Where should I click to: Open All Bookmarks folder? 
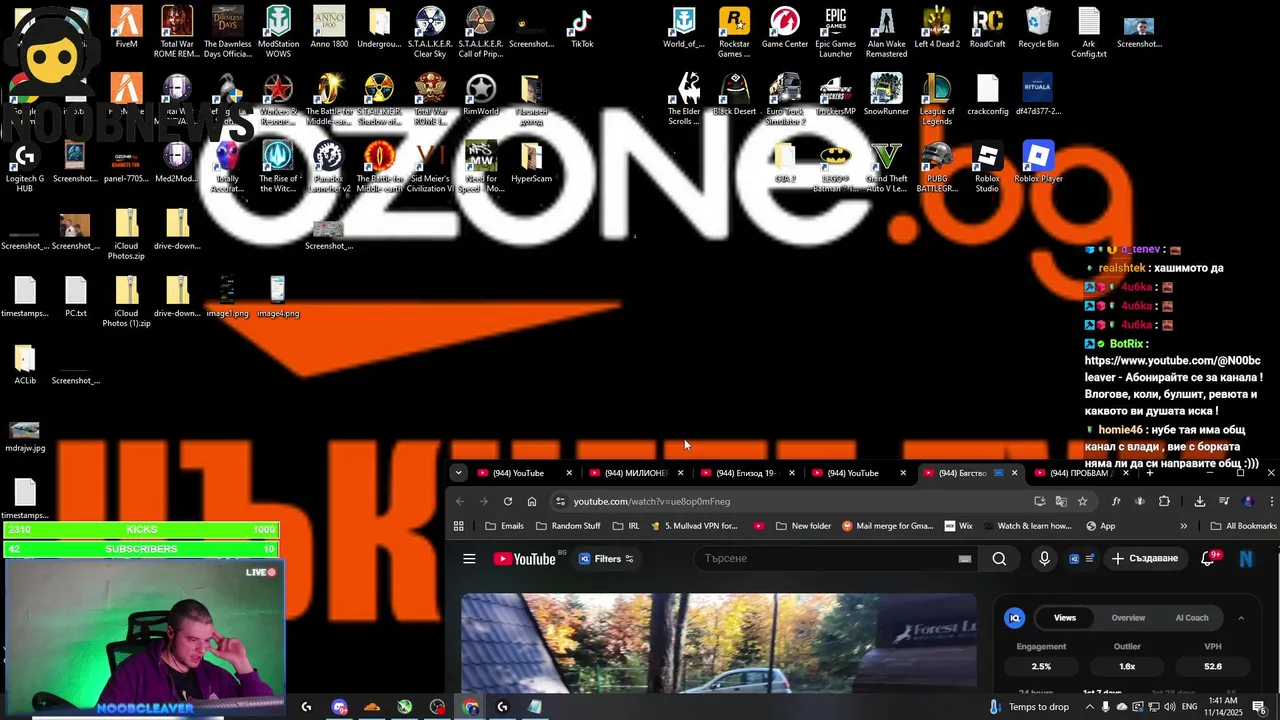pos(1243,526)
